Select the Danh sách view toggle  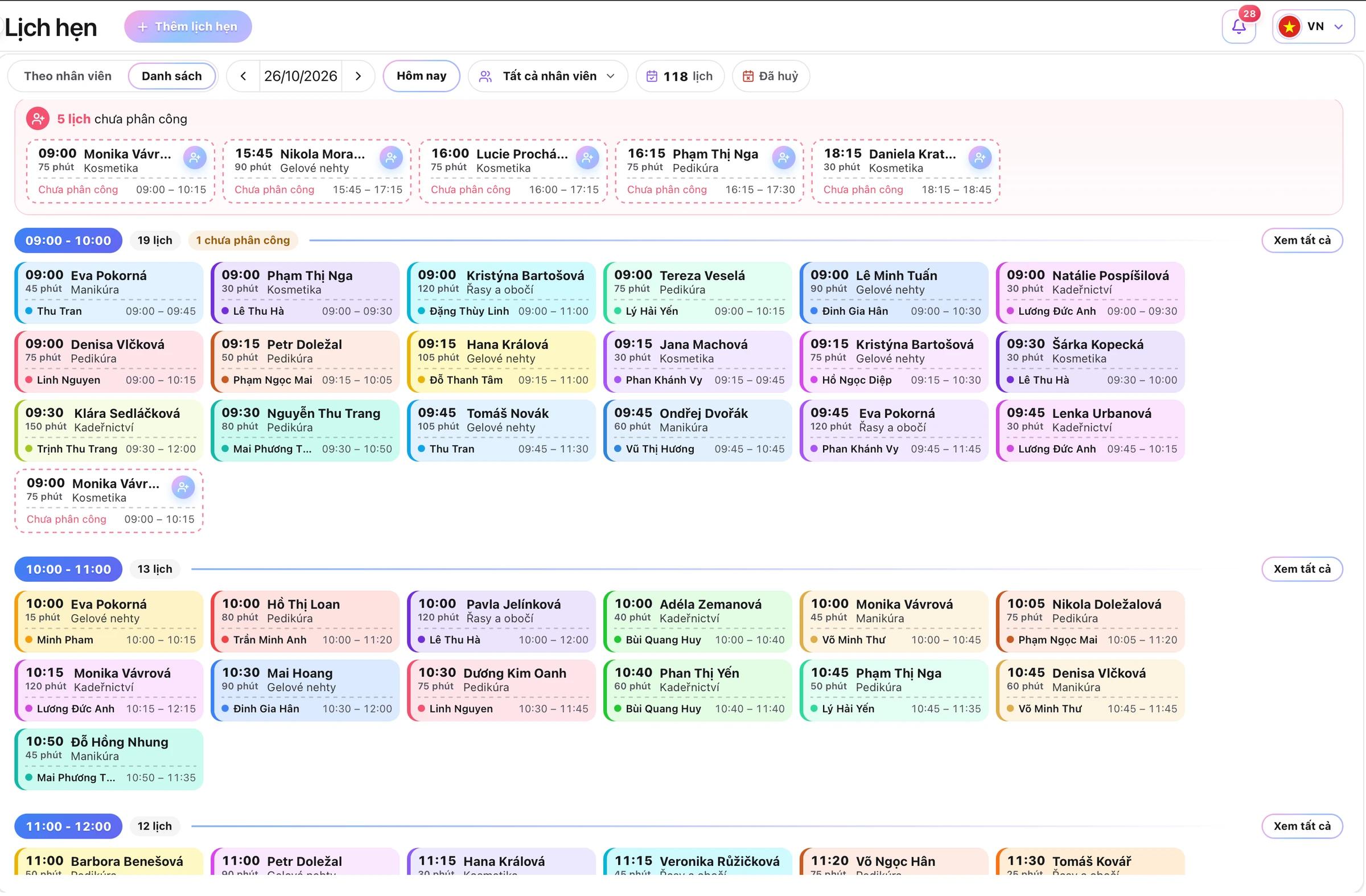click(x=172, y=76)
